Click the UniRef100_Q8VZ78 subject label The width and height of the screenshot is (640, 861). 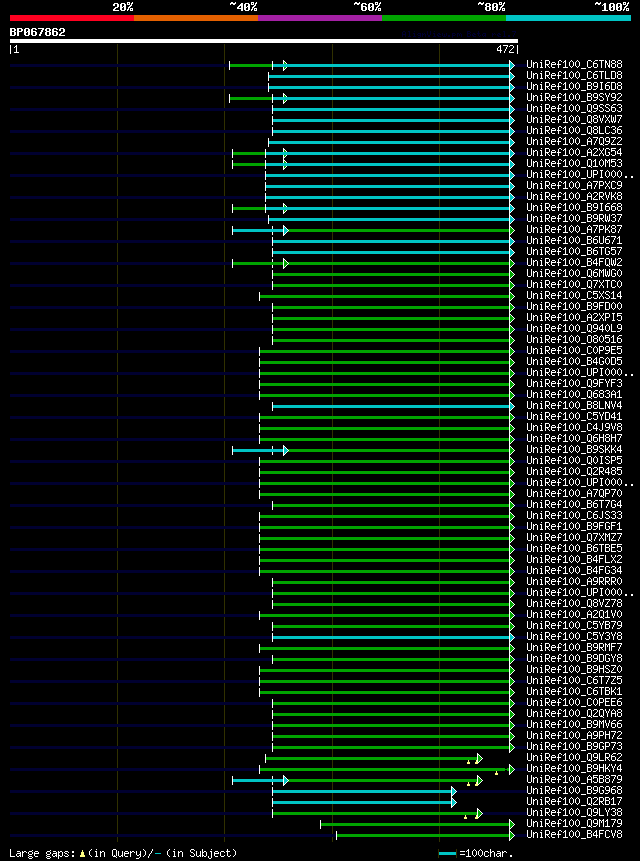pos(574,603)
